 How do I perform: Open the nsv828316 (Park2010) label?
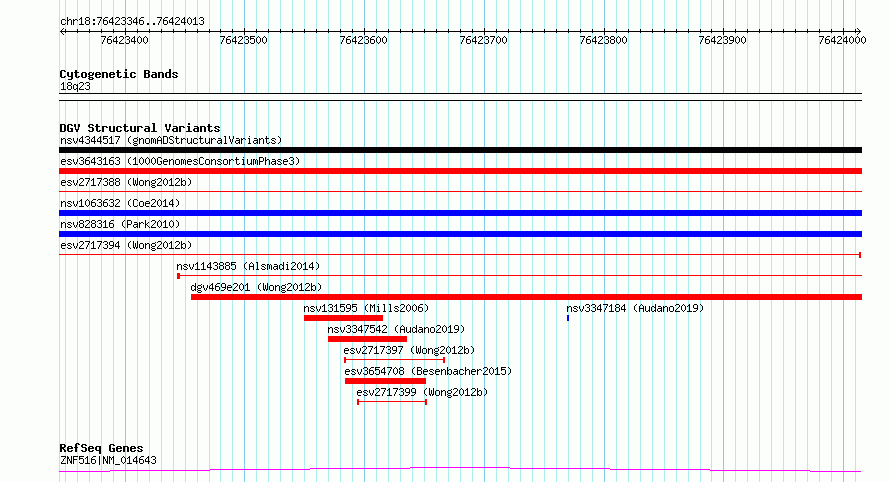pyautogui.click(x=120, y=224)
